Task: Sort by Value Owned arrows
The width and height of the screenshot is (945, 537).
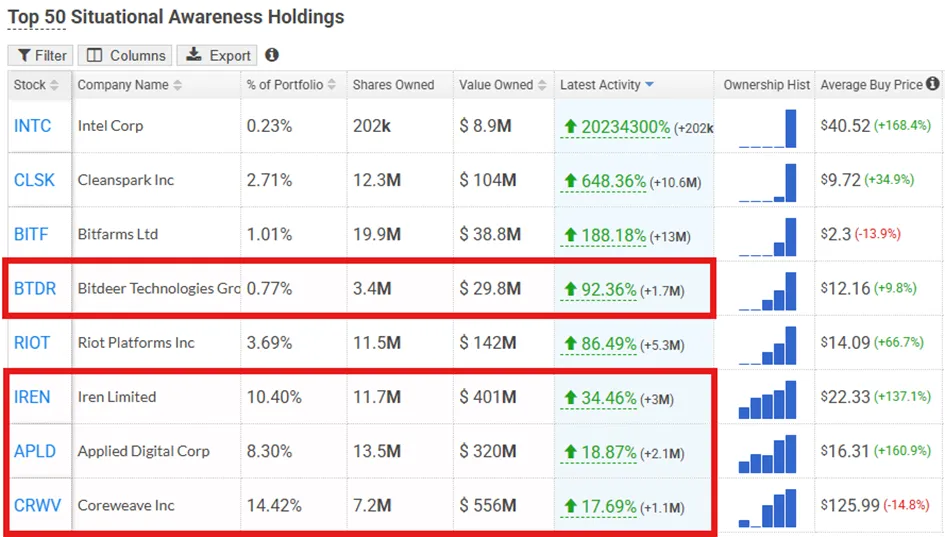Action: coord(542,85)
